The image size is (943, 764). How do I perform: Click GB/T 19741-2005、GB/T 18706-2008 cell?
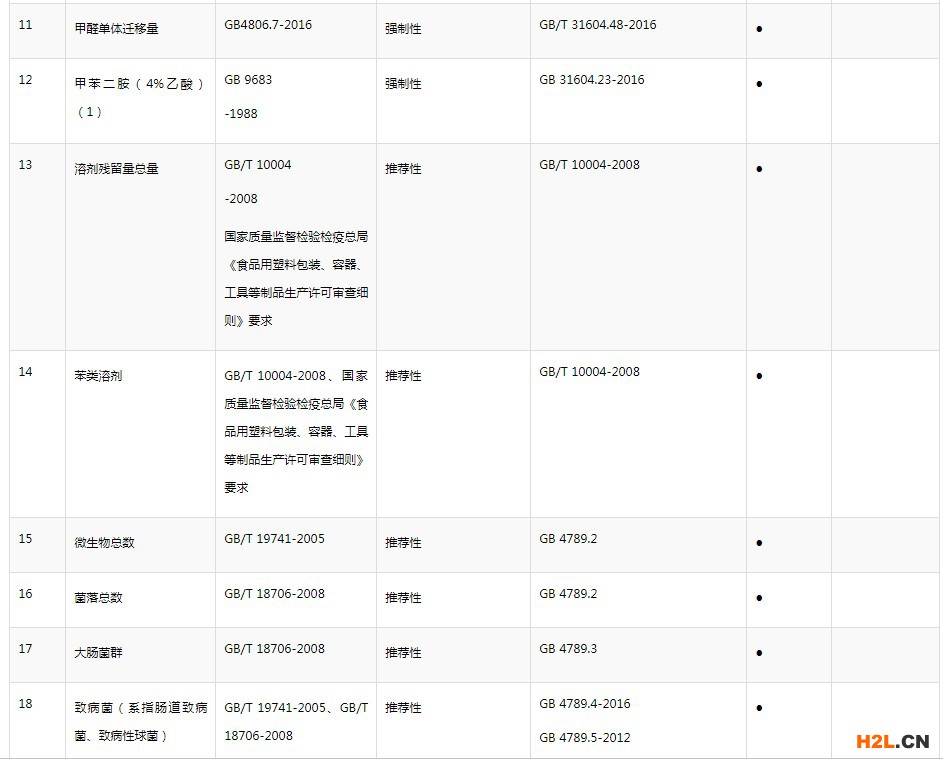point(296,721)
